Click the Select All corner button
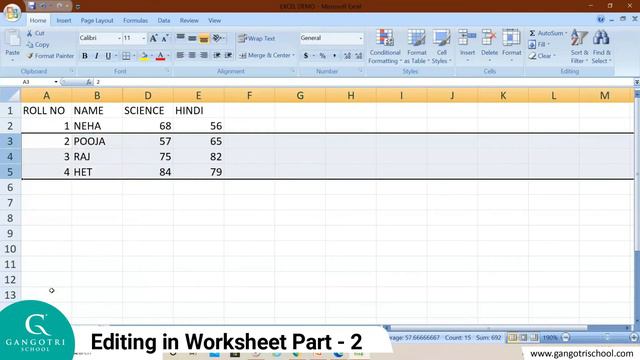This screenshot has height=360, width=640. [x=10, y=96]
